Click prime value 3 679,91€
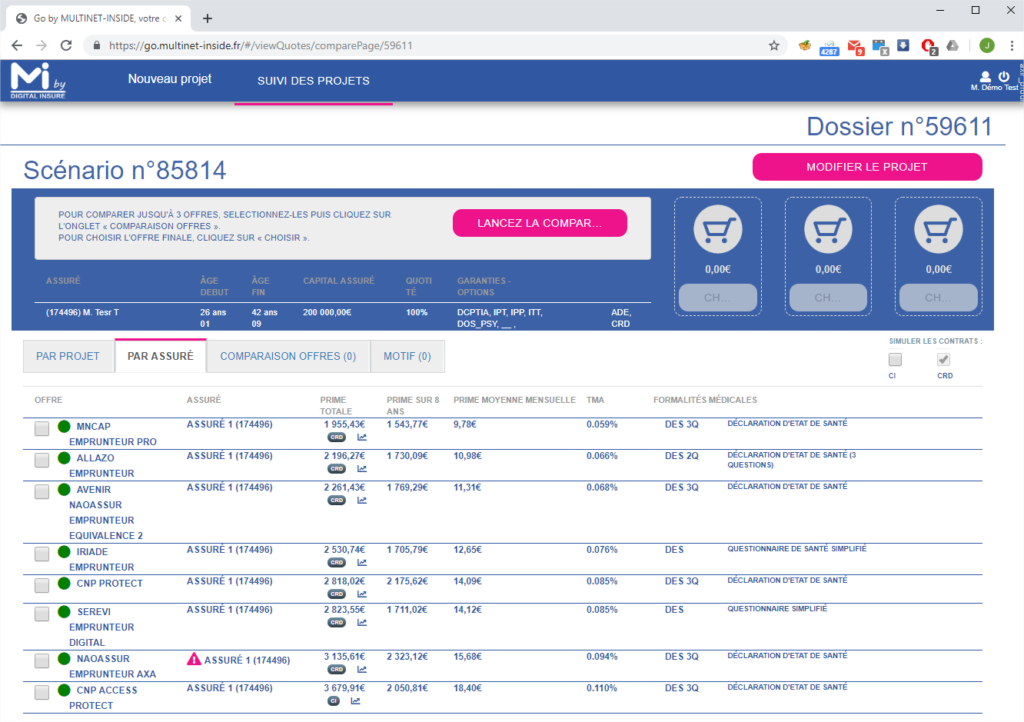 pos(344,688)
